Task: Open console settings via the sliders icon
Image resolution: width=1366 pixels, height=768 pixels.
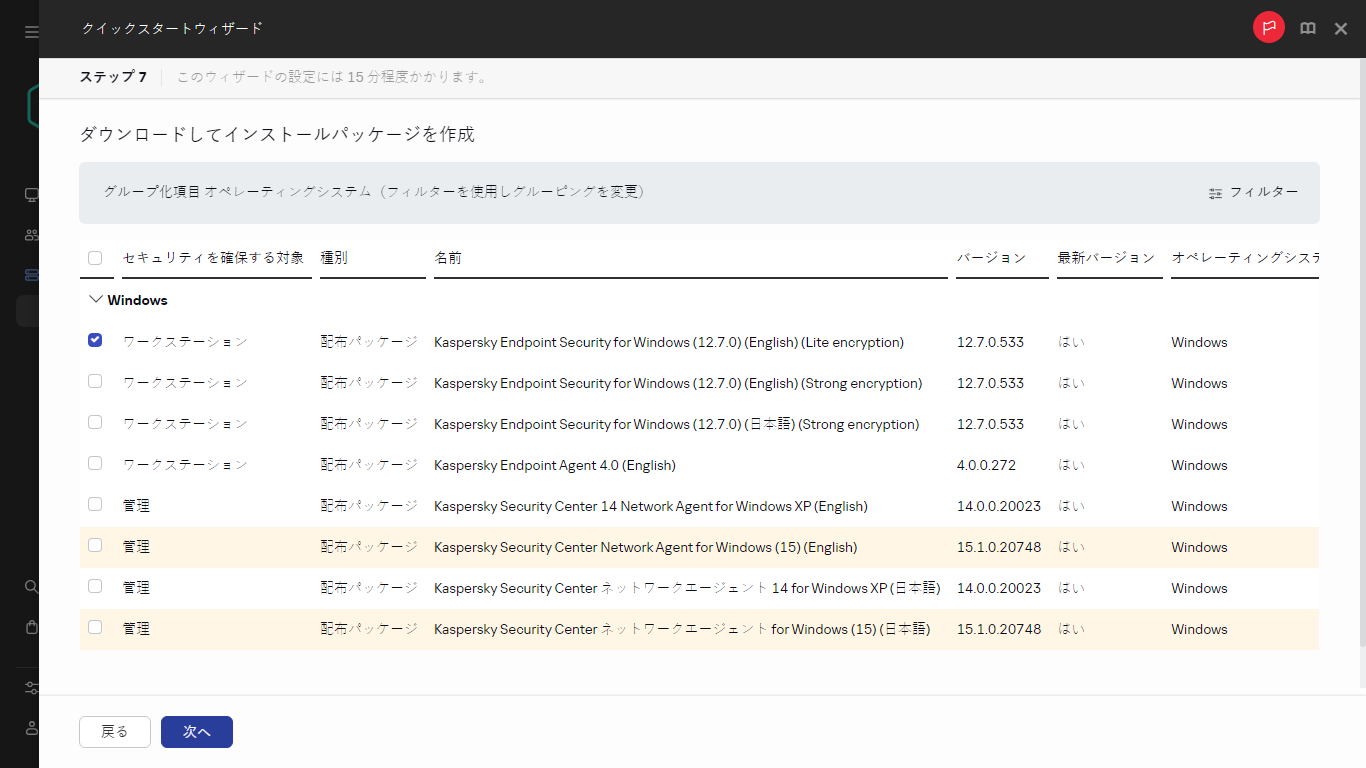Action: pyautogui.click(x=30, y=688)
